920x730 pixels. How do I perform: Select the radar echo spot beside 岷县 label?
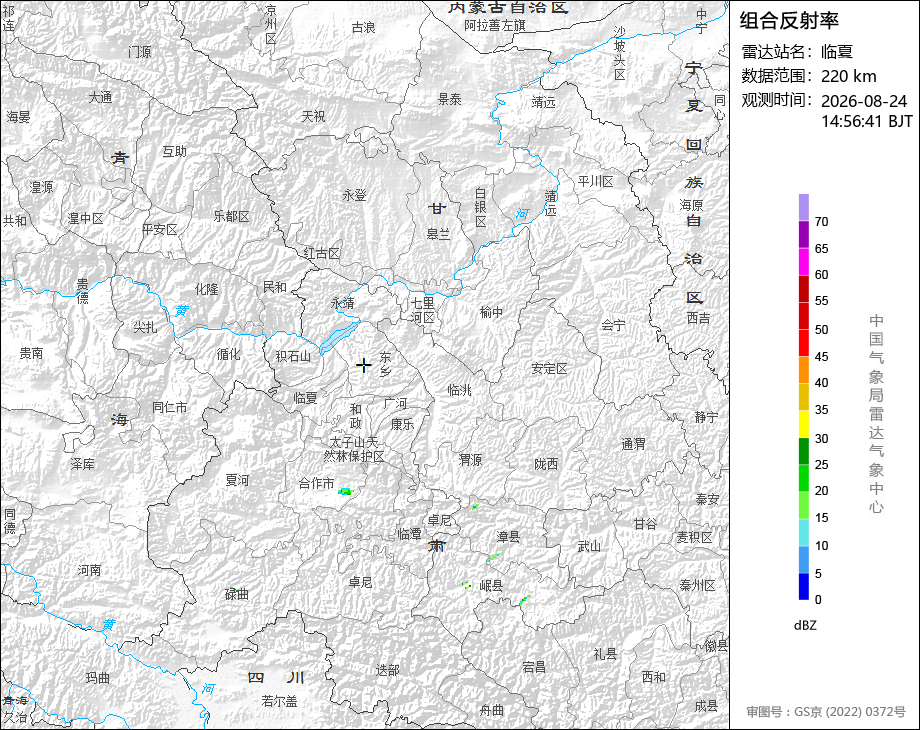click(x=467, y=585)
